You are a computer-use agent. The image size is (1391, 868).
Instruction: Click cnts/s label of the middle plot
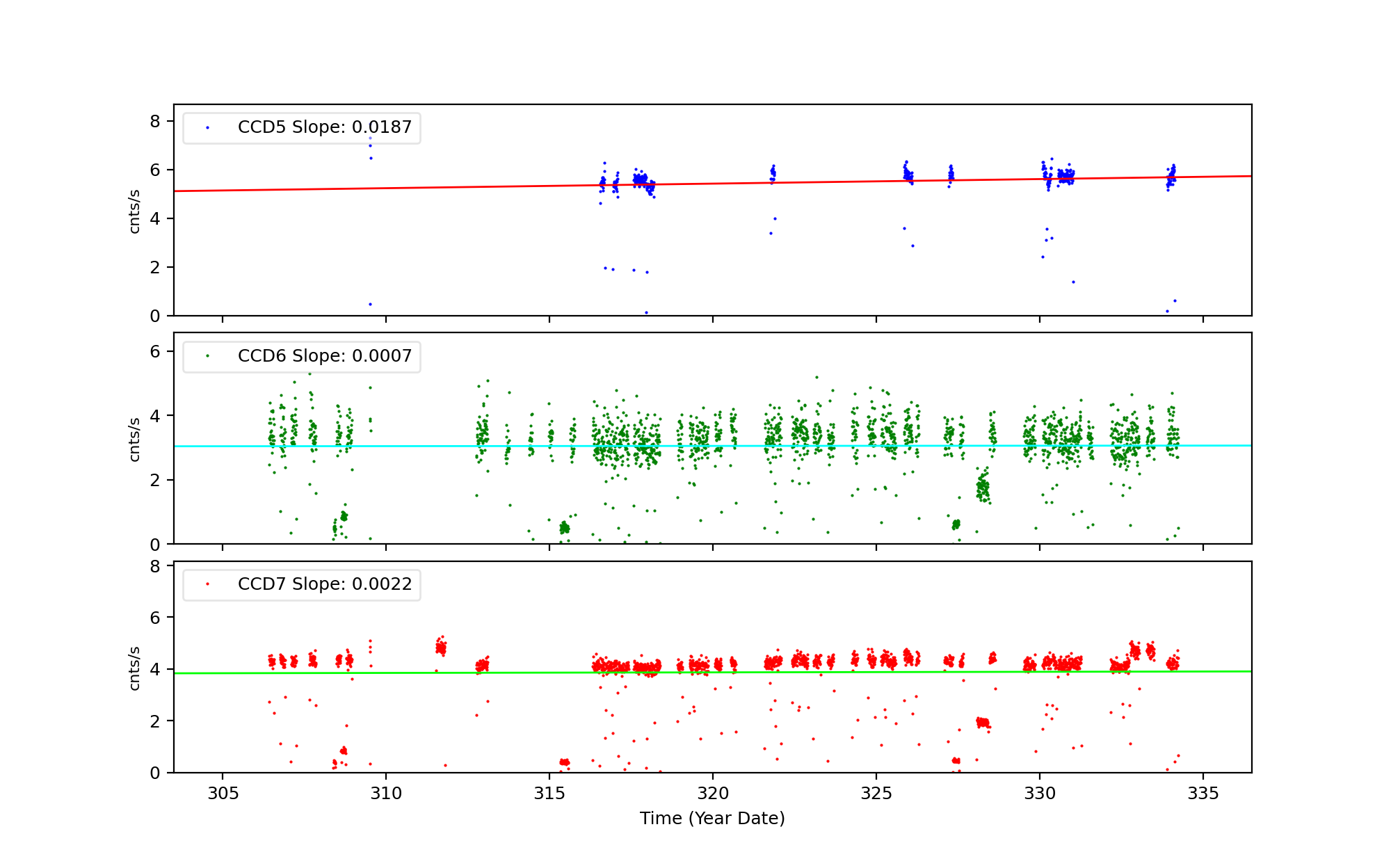point(134,439)
